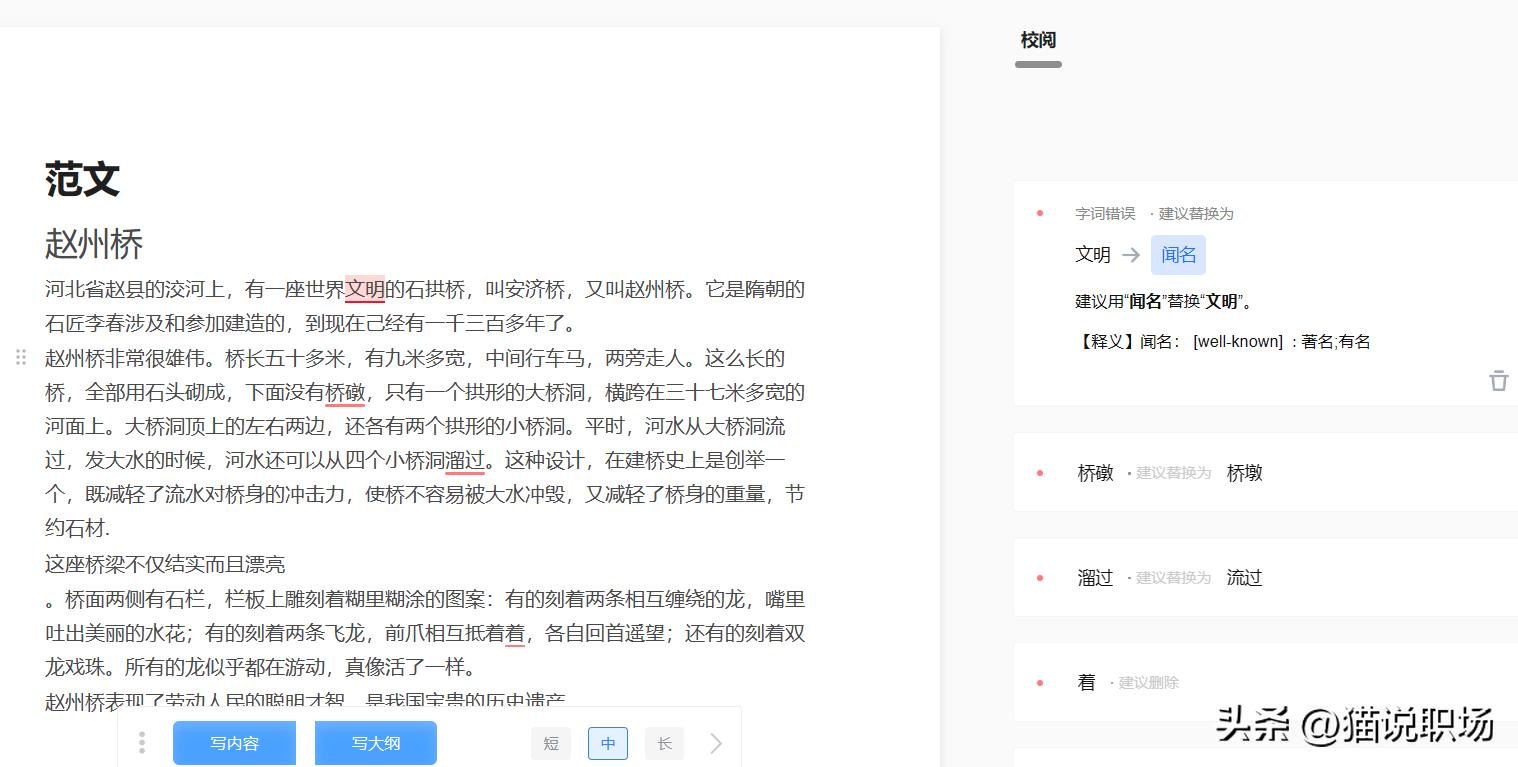Screen dimensions: 1518x767
Task: Click the 桥墩 replacement suggestion
Action: [1244, 473]
